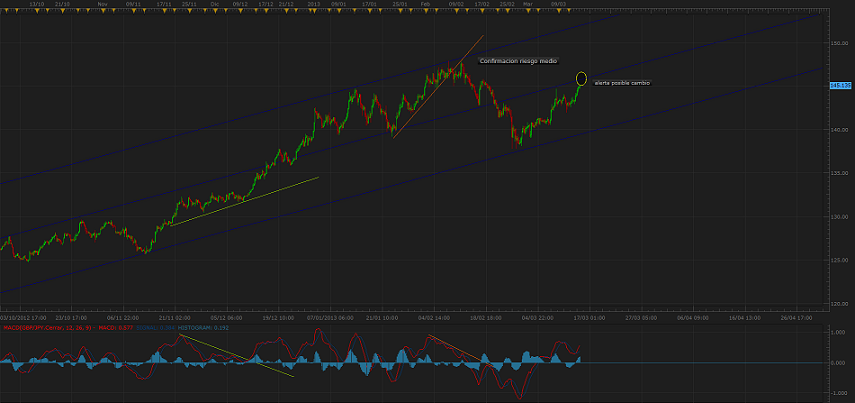Click the Nov marker on top timeline

(x=104, y=4)
